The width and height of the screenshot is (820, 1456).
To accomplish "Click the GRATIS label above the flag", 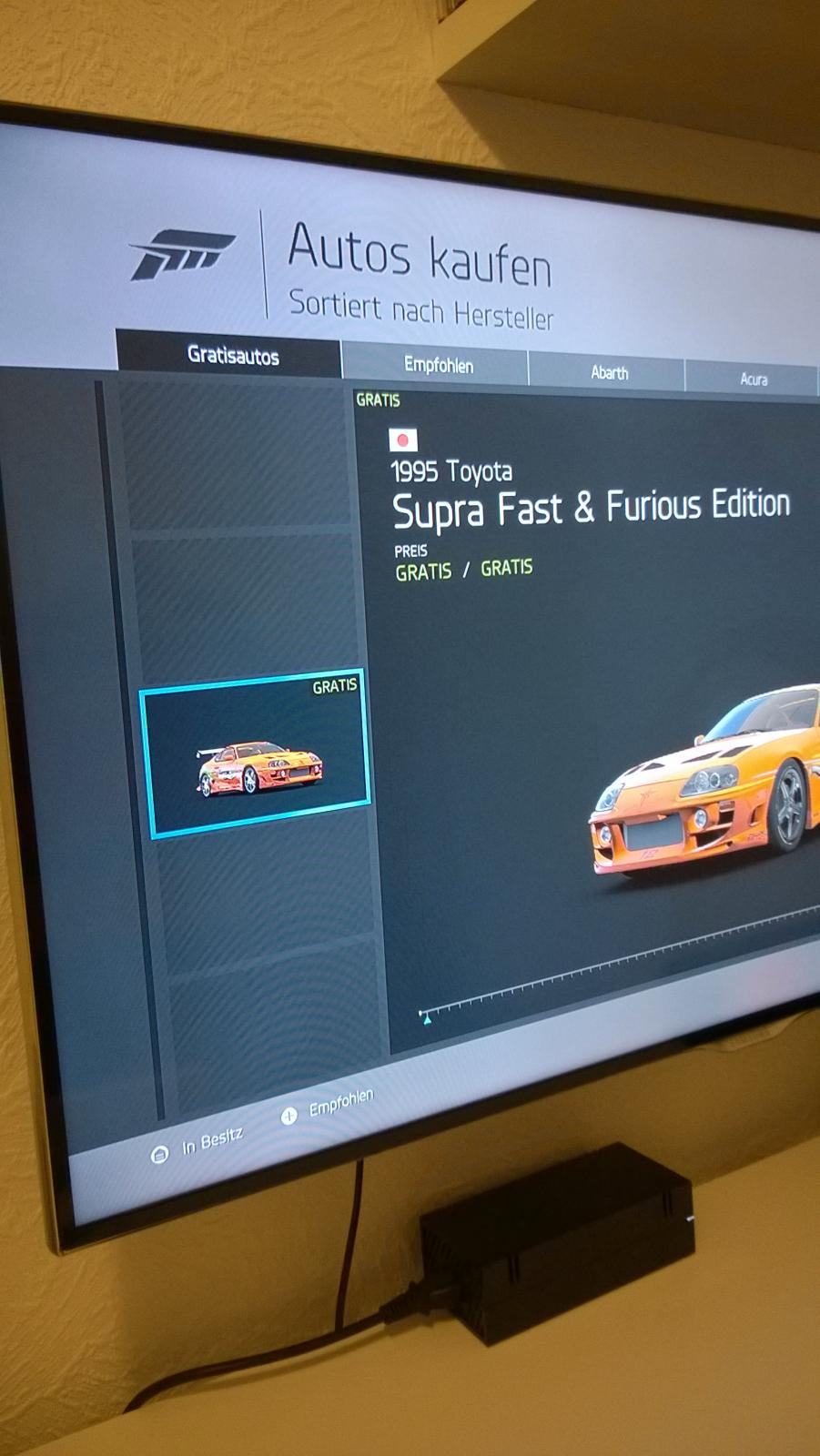I will click(378, 399).
